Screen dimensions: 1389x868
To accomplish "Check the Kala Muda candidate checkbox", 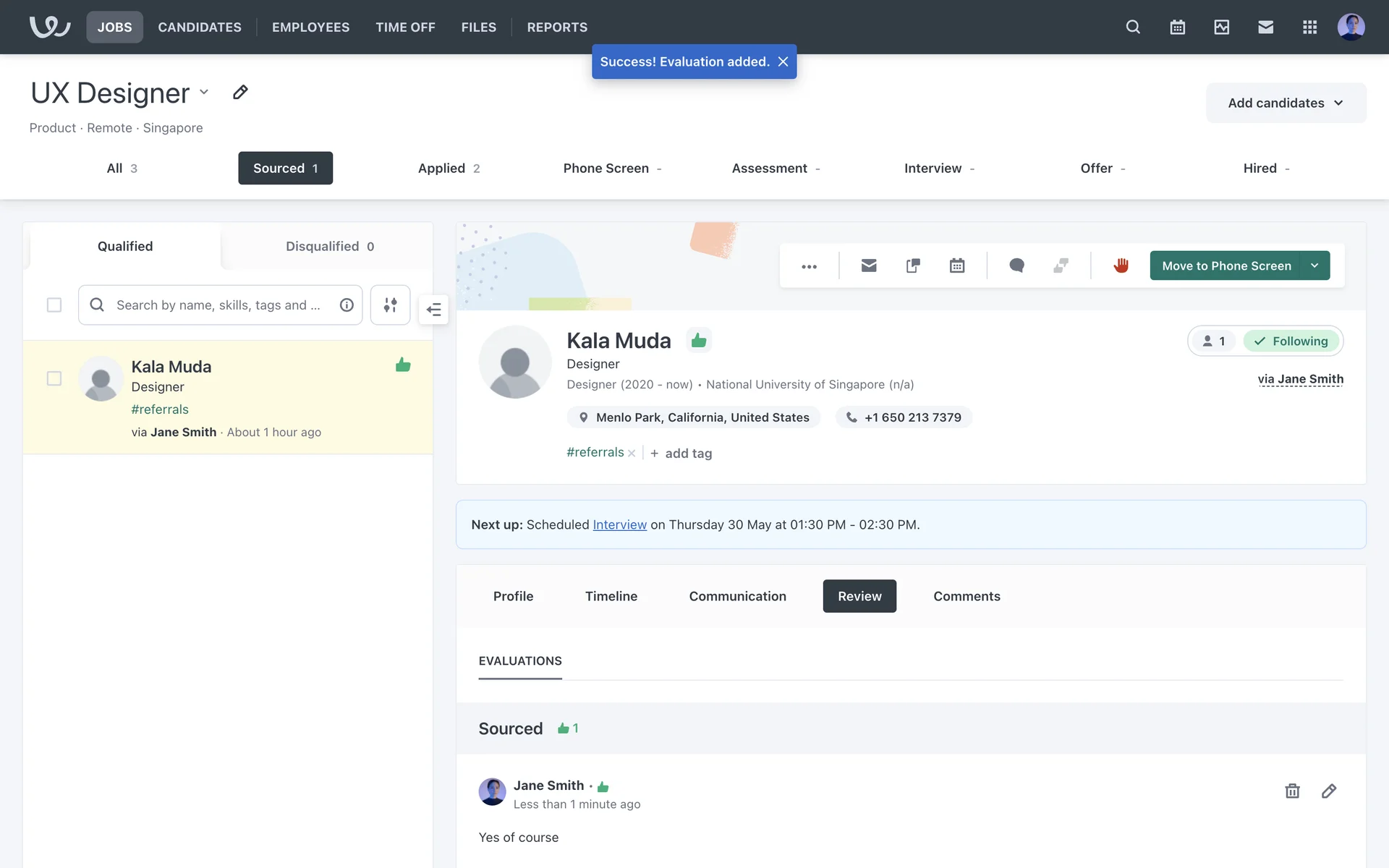I will (54, 378).
